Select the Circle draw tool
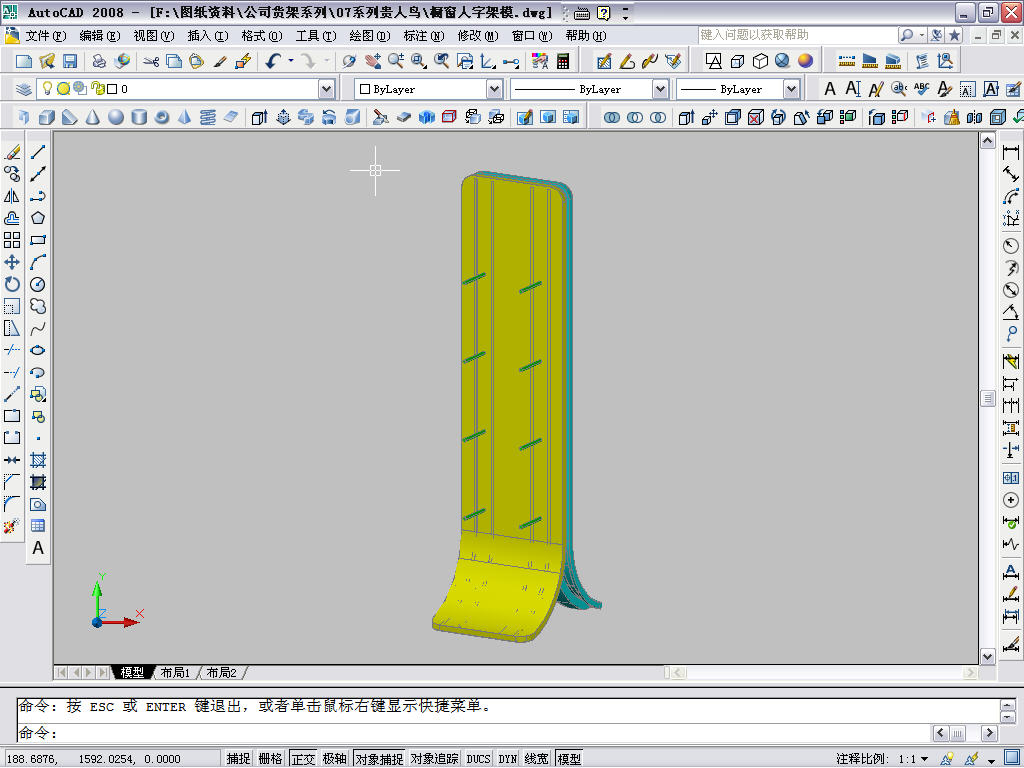Viewport: 1024px width, 768px height. click(x=38, y=284)
